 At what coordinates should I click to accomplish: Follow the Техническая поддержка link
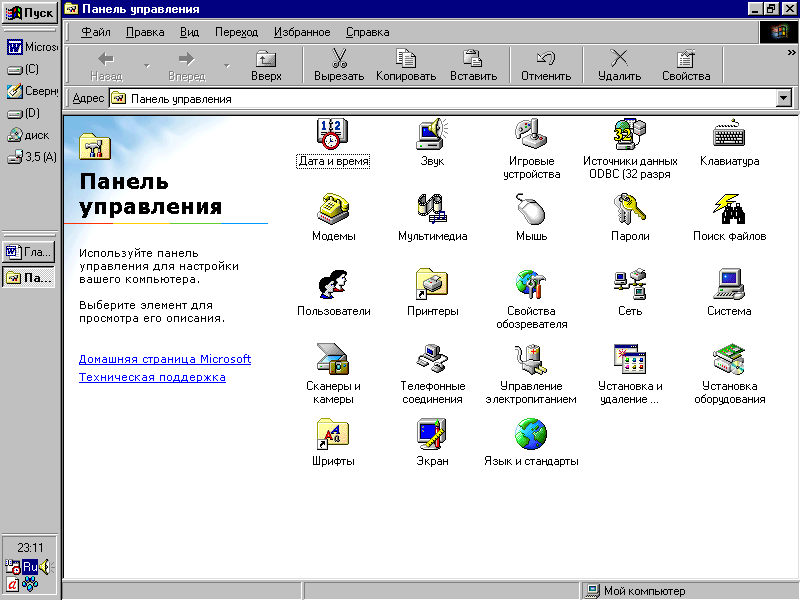pyautogui.click(x=152, y=377)
